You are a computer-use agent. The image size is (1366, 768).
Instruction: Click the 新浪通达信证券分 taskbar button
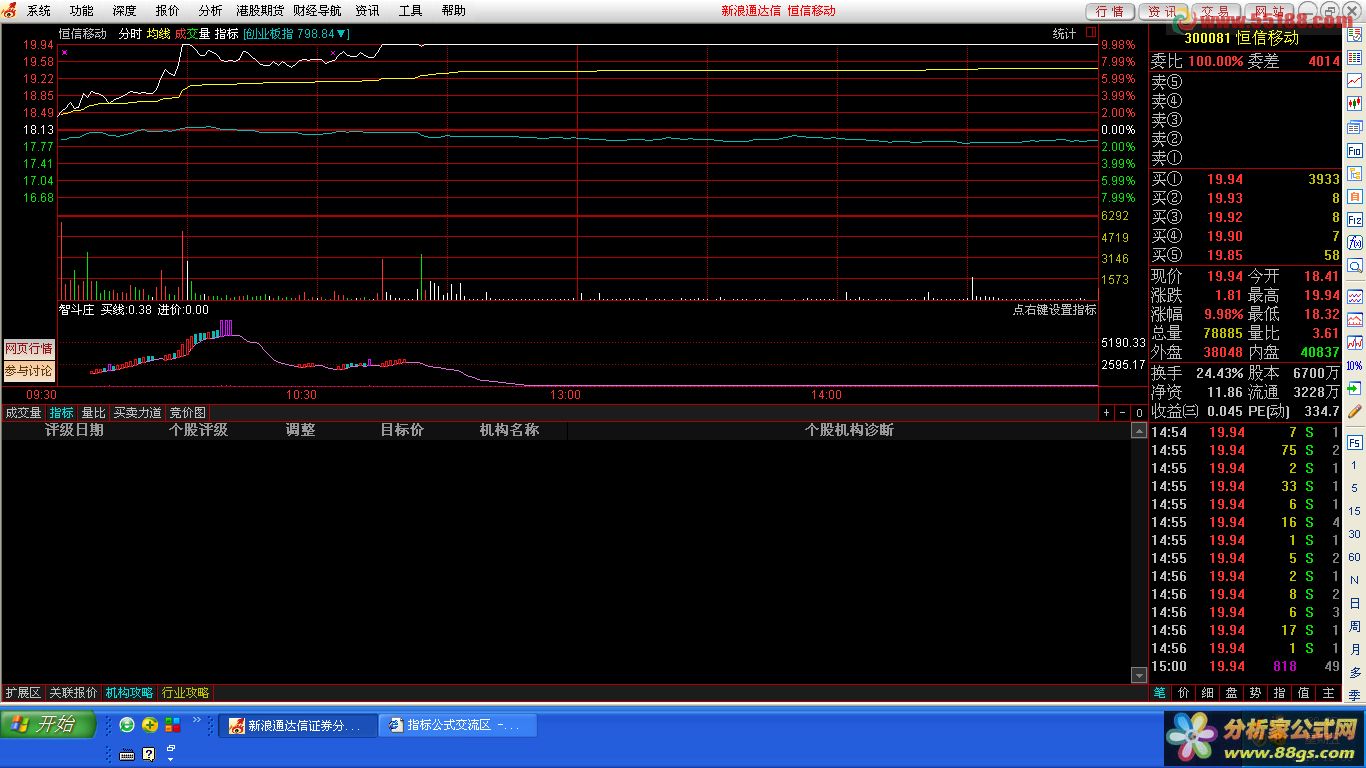[x=299, y=725]
